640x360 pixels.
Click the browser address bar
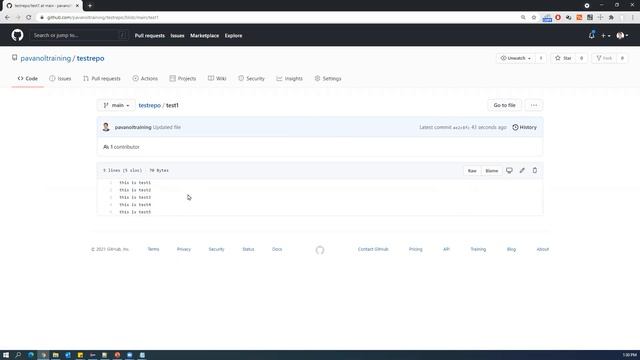(278, 18)
